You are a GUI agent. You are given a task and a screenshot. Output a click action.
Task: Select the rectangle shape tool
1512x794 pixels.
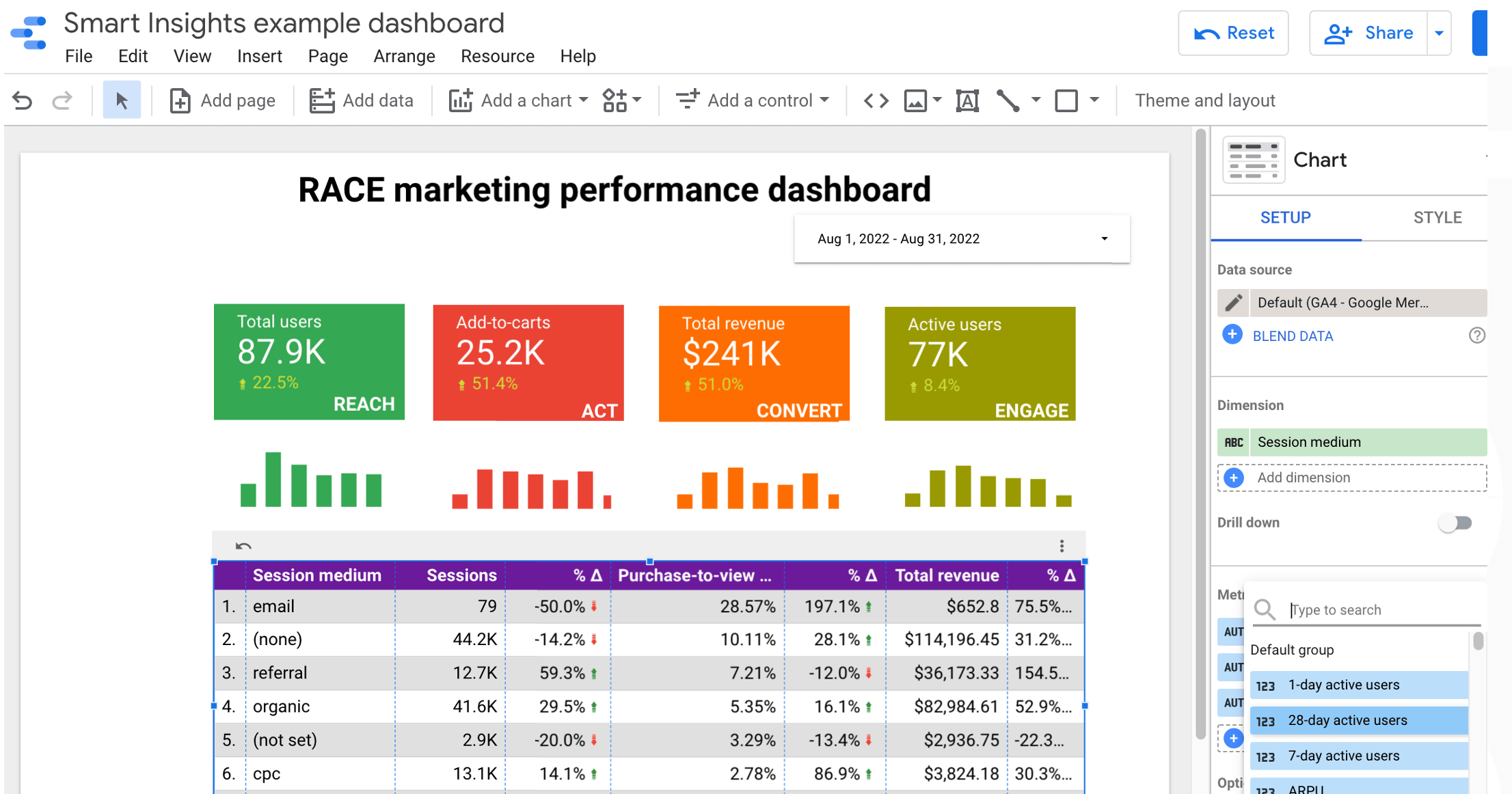coord(1066,100)
